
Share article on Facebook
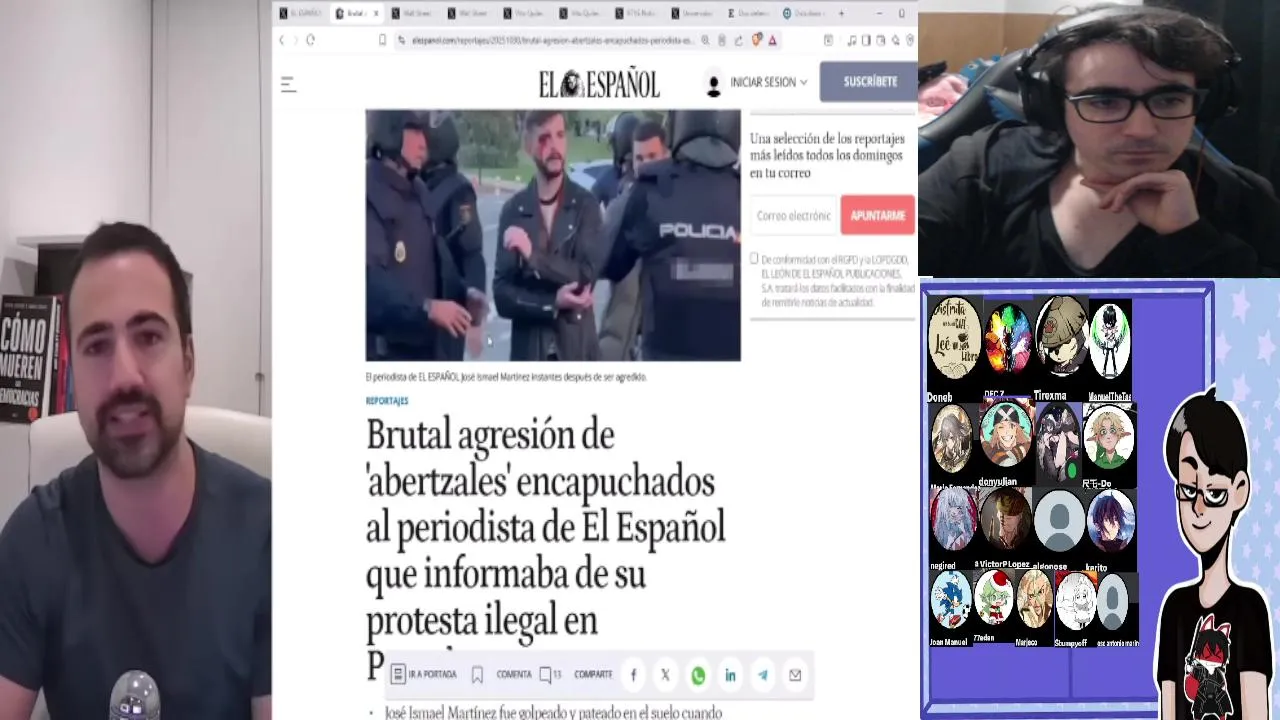point(633,675)
